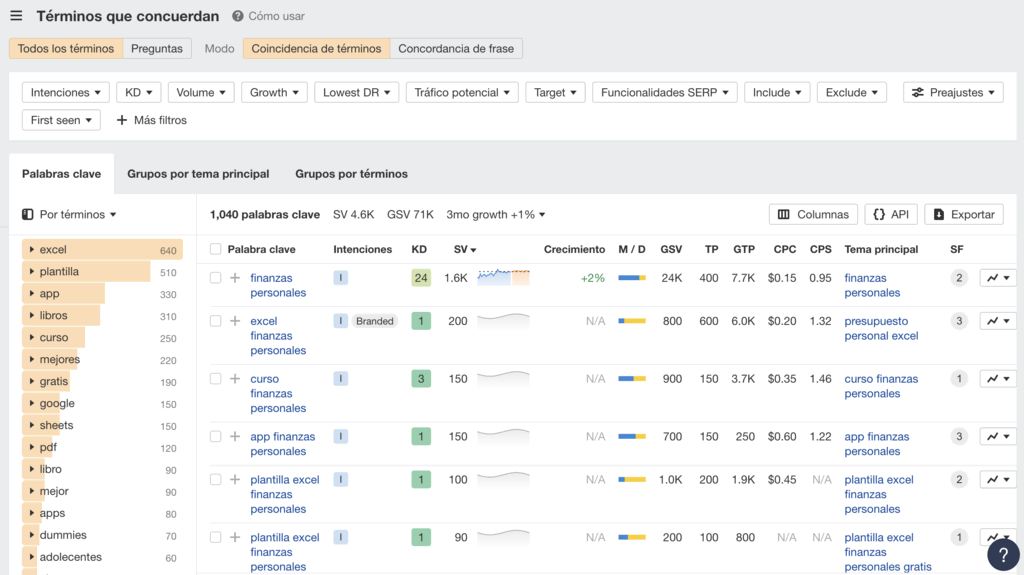The height and width of the screenshot is (575, 1024).
Task: Click the SV sparkline for 'finanzas personales'
Action: pos(503,277)
